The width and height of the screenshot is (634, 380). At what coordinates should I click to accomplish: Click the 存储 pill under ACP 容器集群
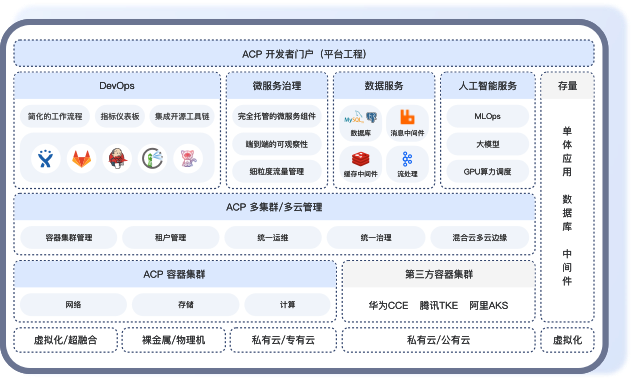coord(186,305)
